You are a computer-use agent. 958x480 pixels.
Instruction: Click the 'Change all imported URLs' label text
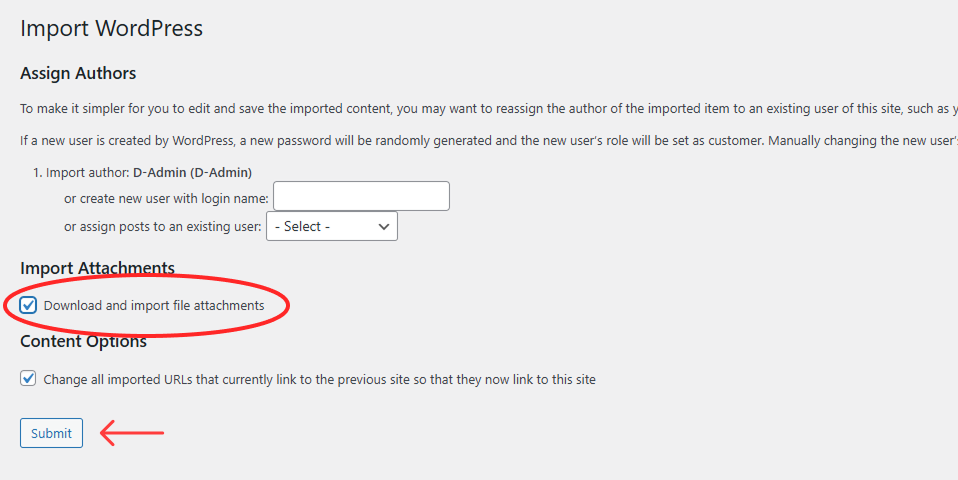click(320, 379)
